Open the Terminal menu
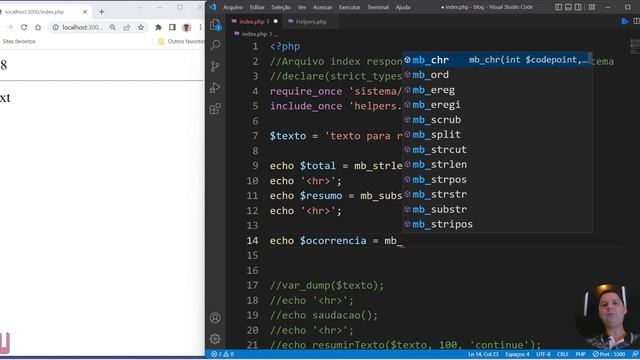Image resolution: width=640 pixels, height=360 pixels. point(378,7)
